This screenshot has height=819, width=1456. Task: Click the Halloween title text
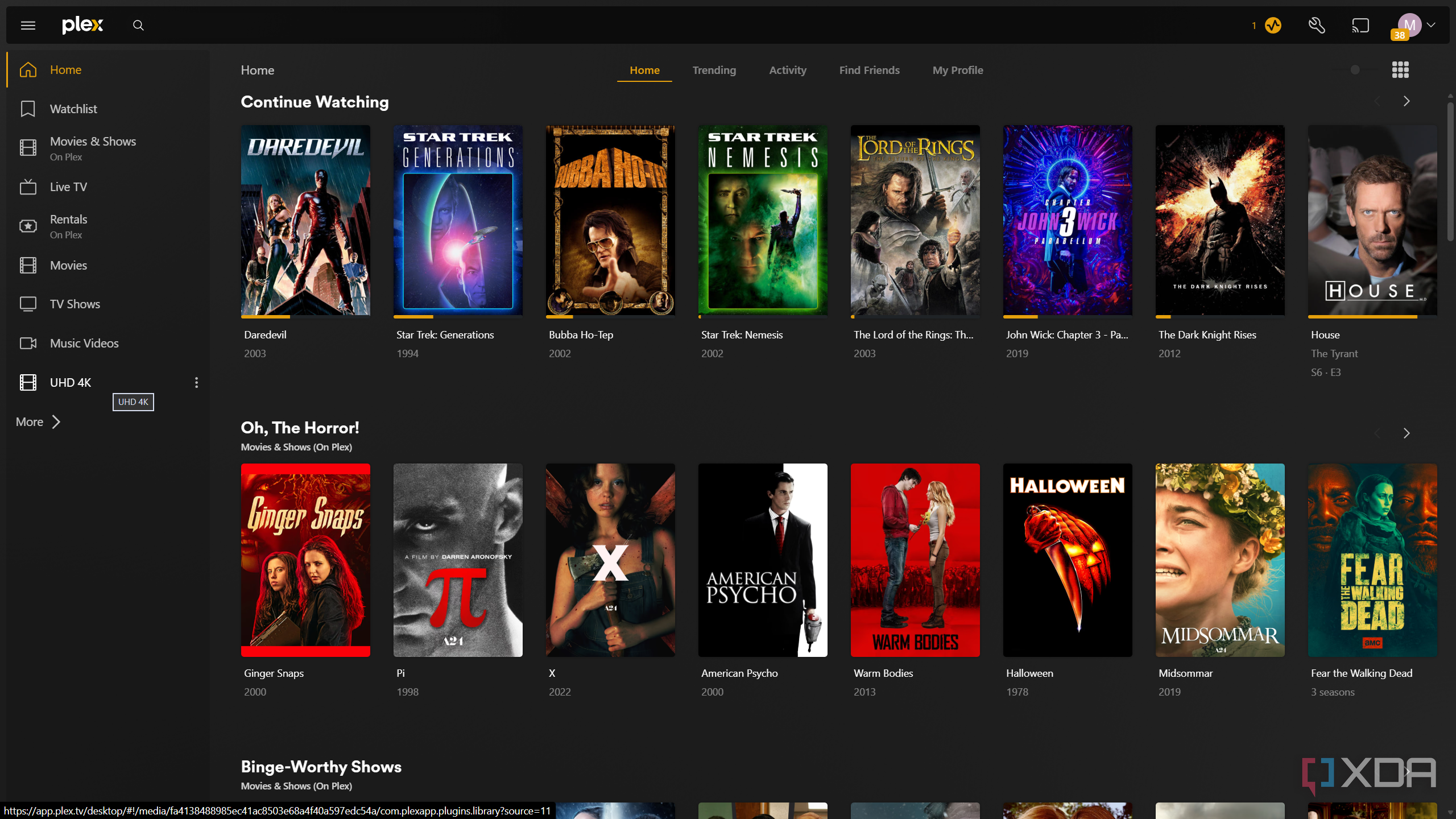[x=1029, y=673]
